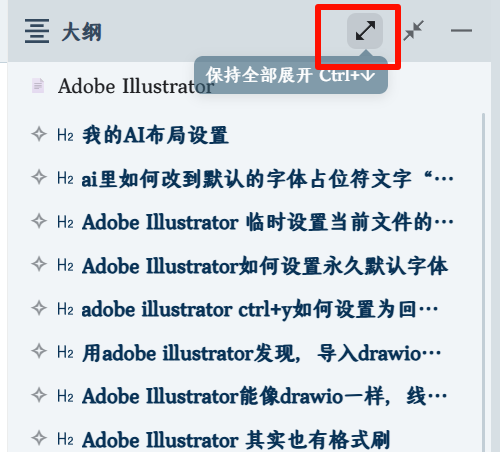Click the star icon beside ctrl+y如何设置为回
This screenshot has width=500, height=452.
click(39, 308)
